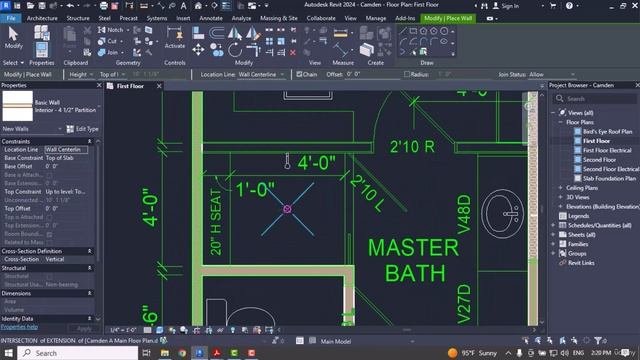This screenshot has width=640, height=360.
Task: Click the Print icon in quick access toolbar
Action: (104, 6)
